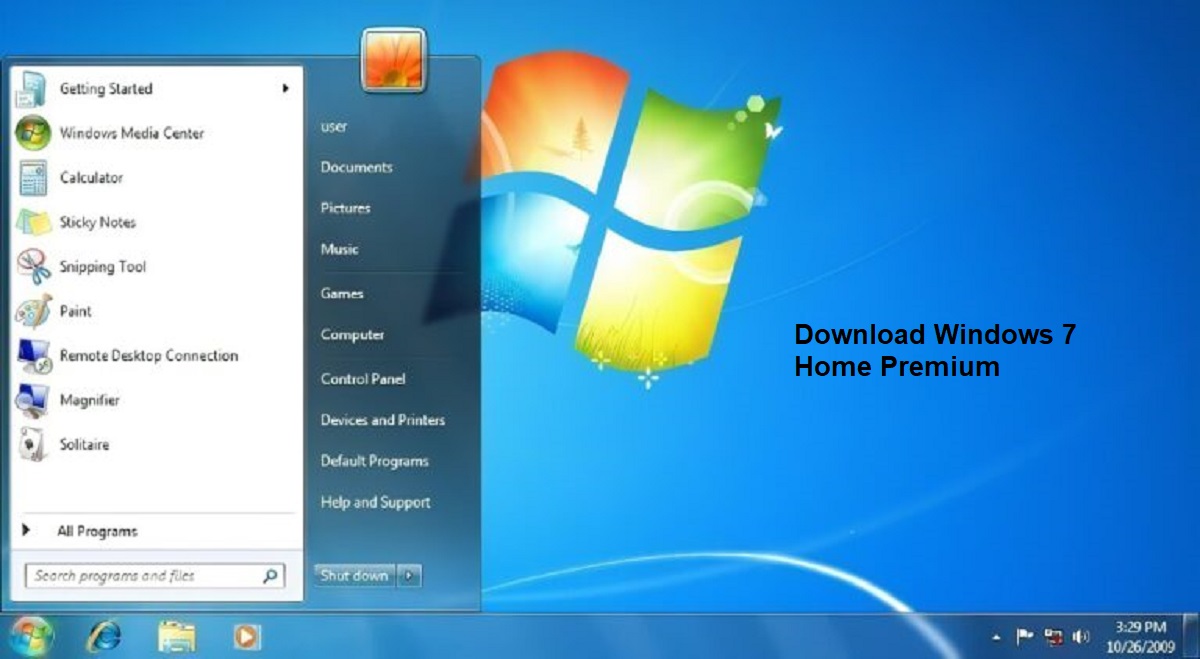Viewport: 1200px width, 659px height.
Task: Play Solitaire
Action: coord(84,444)
